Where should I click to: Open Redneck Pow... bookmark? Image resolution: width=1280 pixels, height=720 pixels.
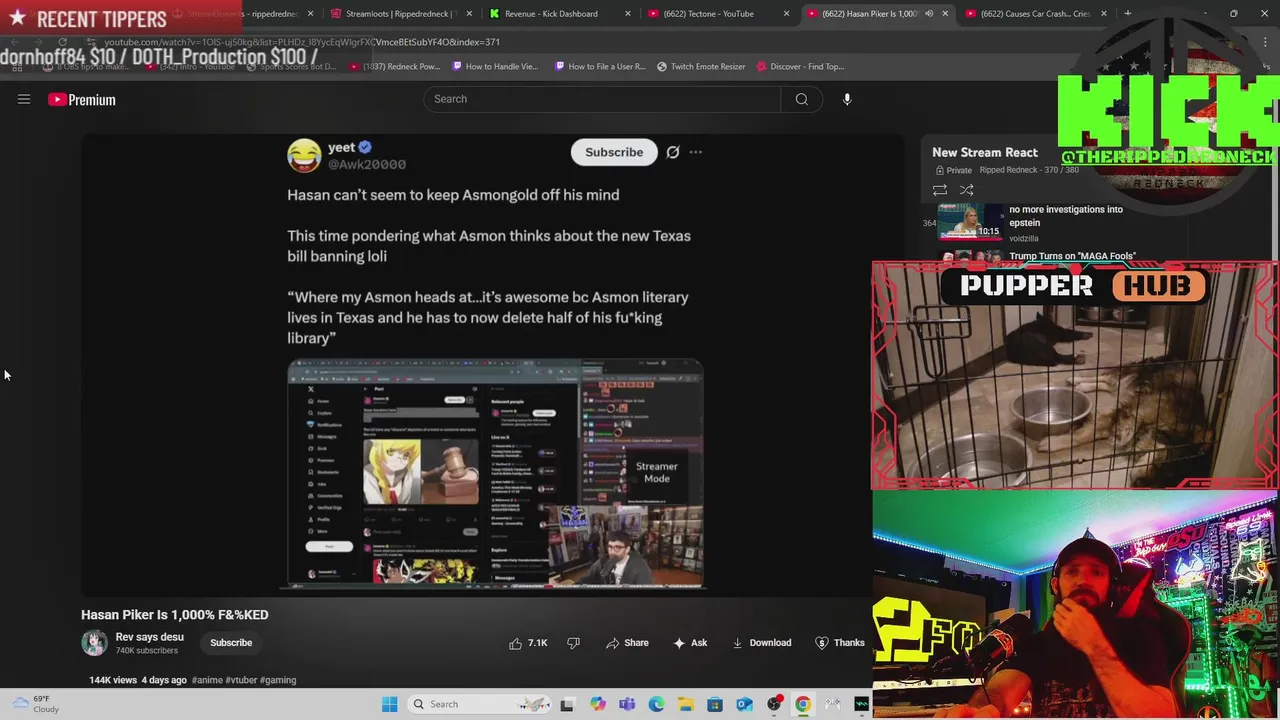pyautogui.click(x=394, y=66)
